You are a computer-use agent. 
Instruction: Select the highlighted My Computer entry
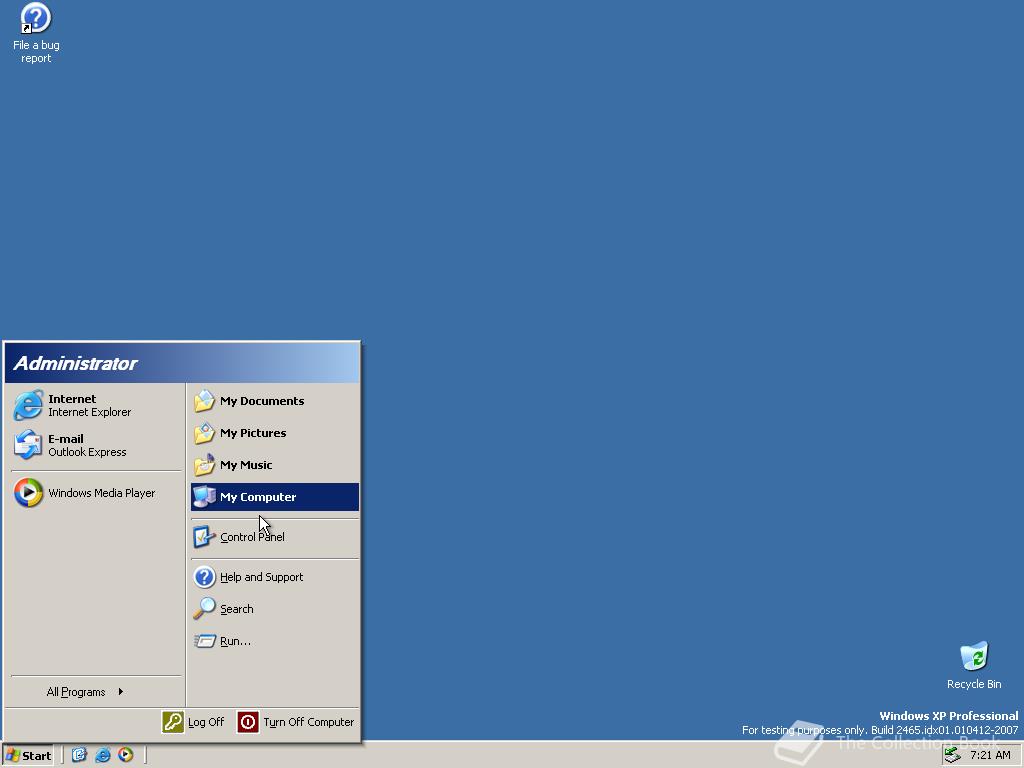pyautogui.click(x=274, y=497)
